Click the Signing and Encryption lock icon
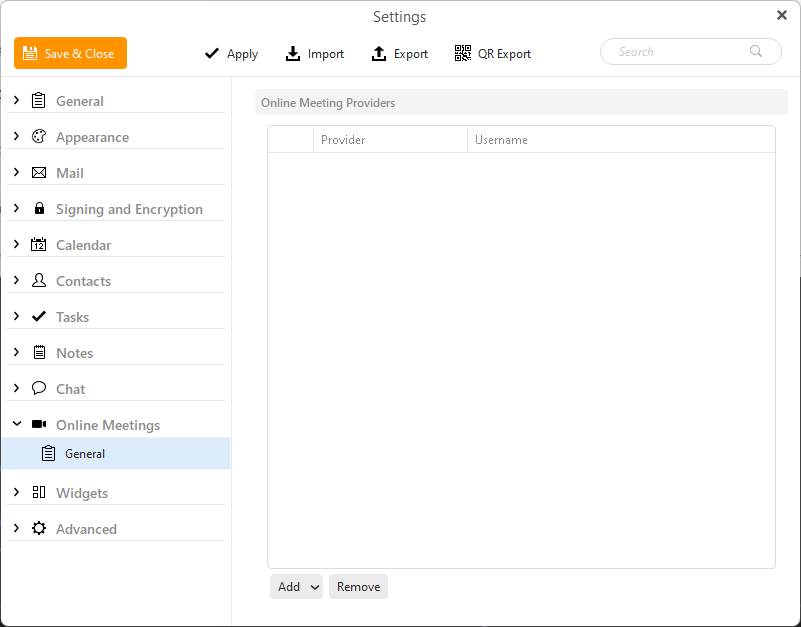 point(39,208)
